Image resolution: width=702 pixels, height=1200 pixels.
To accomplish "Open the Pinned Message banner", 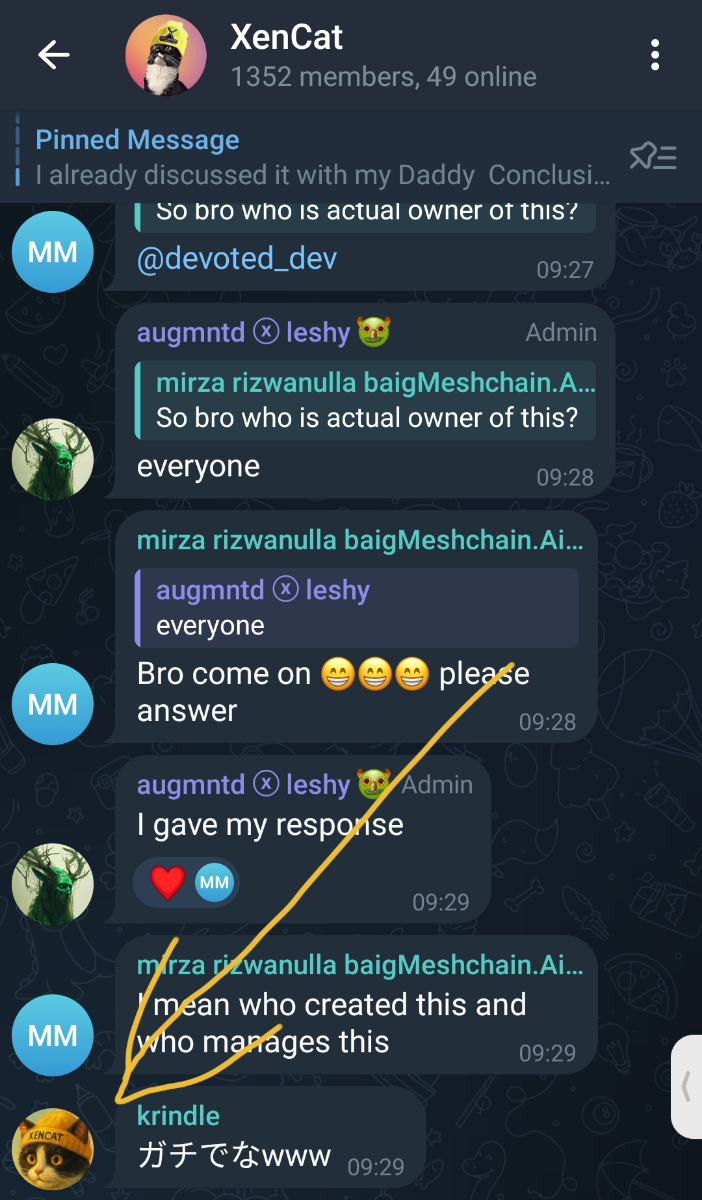I will pyautogui.click(x=320, y=157).
